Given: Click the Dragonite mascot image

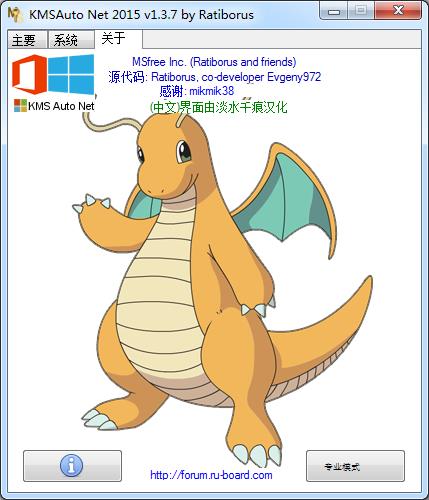Looking at the screenshot, I should click(221, 287).
